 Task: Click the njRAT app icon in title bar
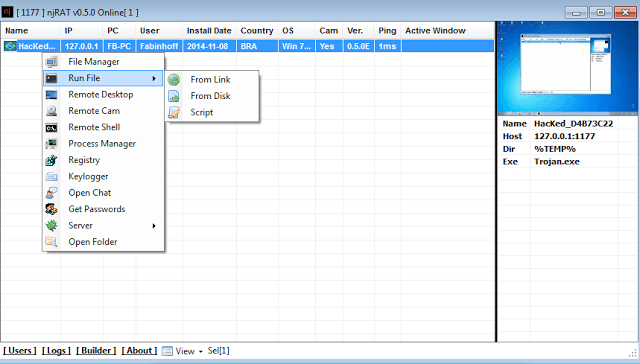[7, 12]
